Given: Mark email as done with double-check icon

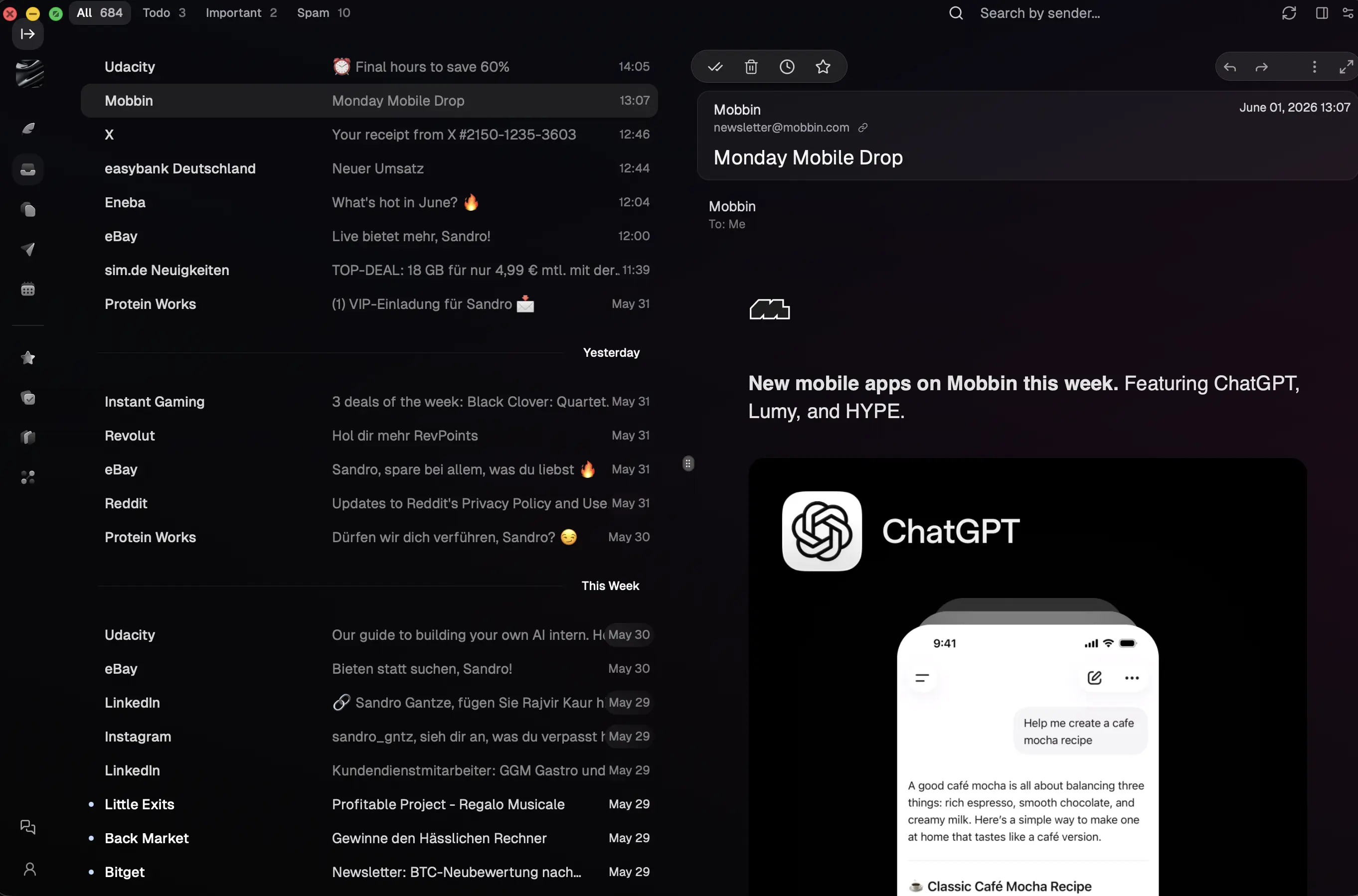Looking at the screenshot, I should (715, 67).
